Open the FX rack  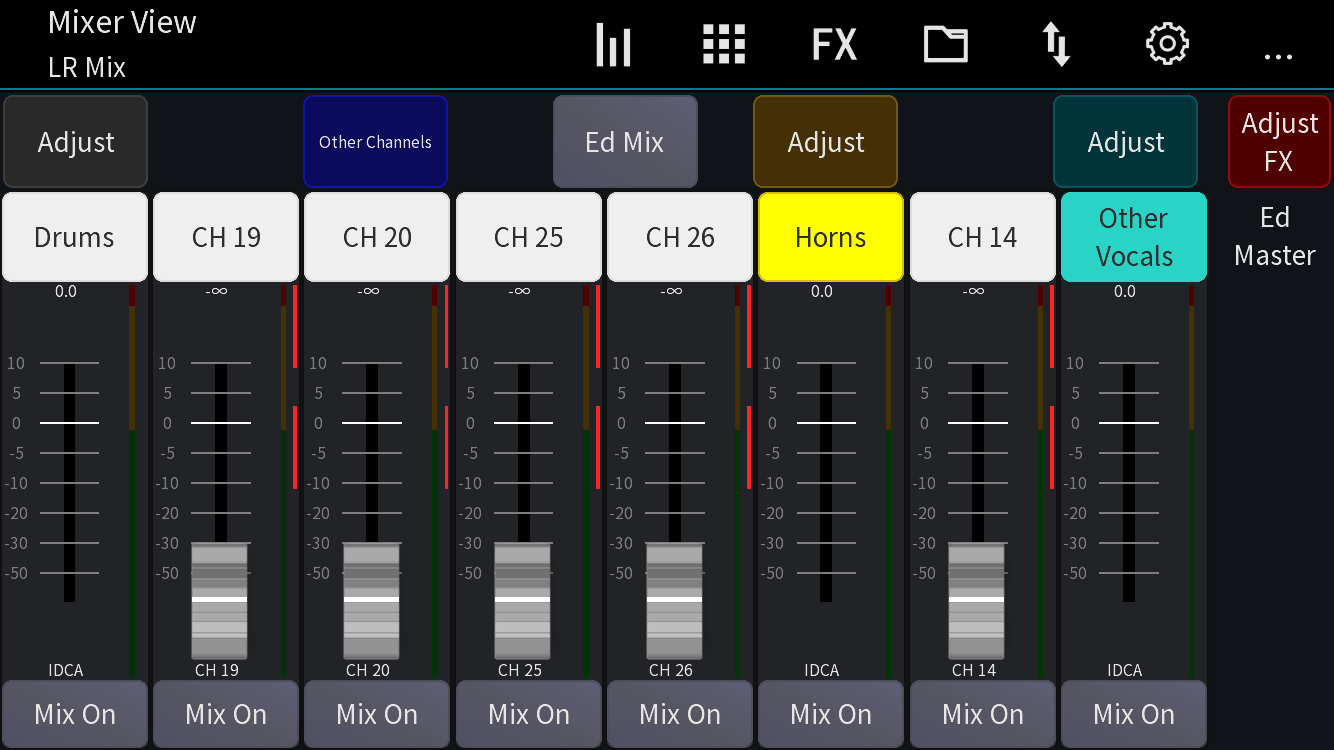835,44
